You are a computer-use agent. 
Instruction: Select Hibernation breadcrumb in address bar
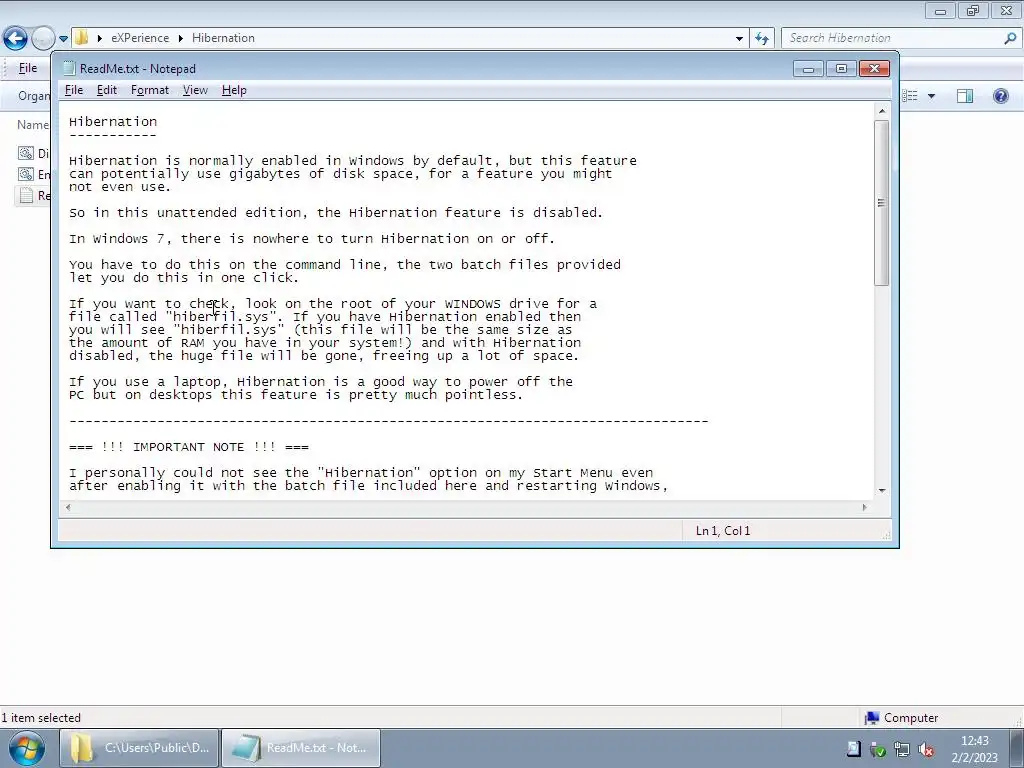223,38
